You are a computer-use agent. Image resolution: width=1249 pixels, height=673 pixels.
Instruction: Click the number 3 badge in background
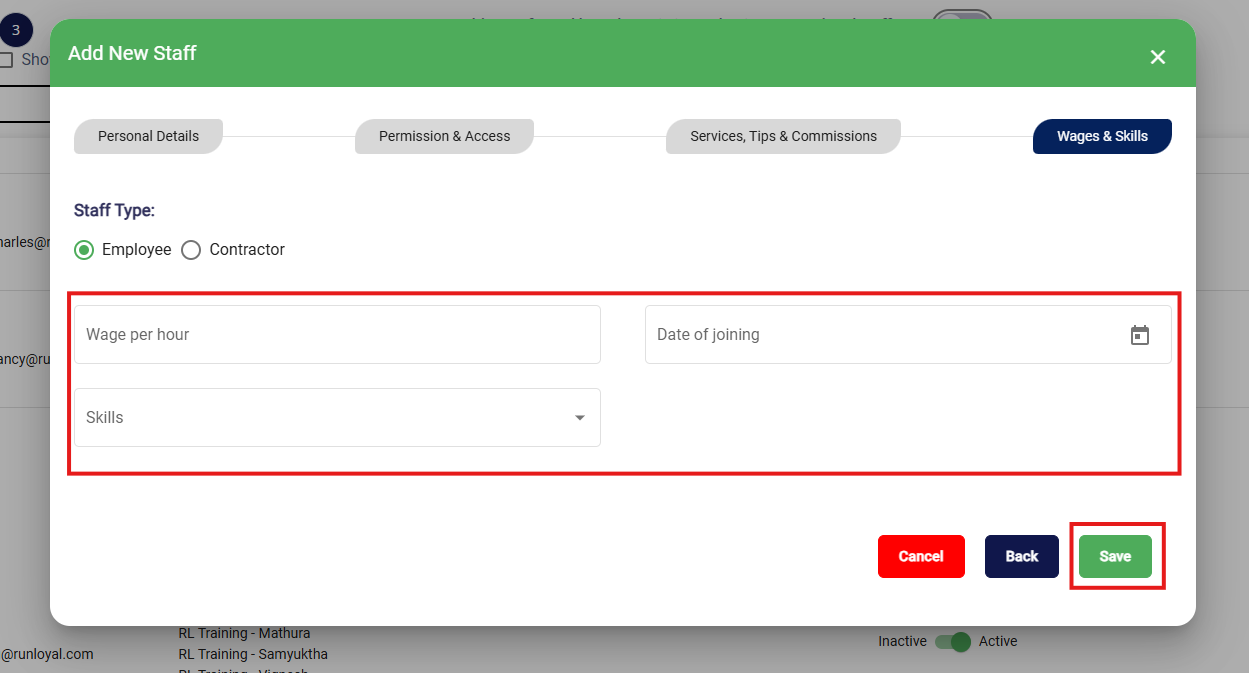(x=15, y=30)
